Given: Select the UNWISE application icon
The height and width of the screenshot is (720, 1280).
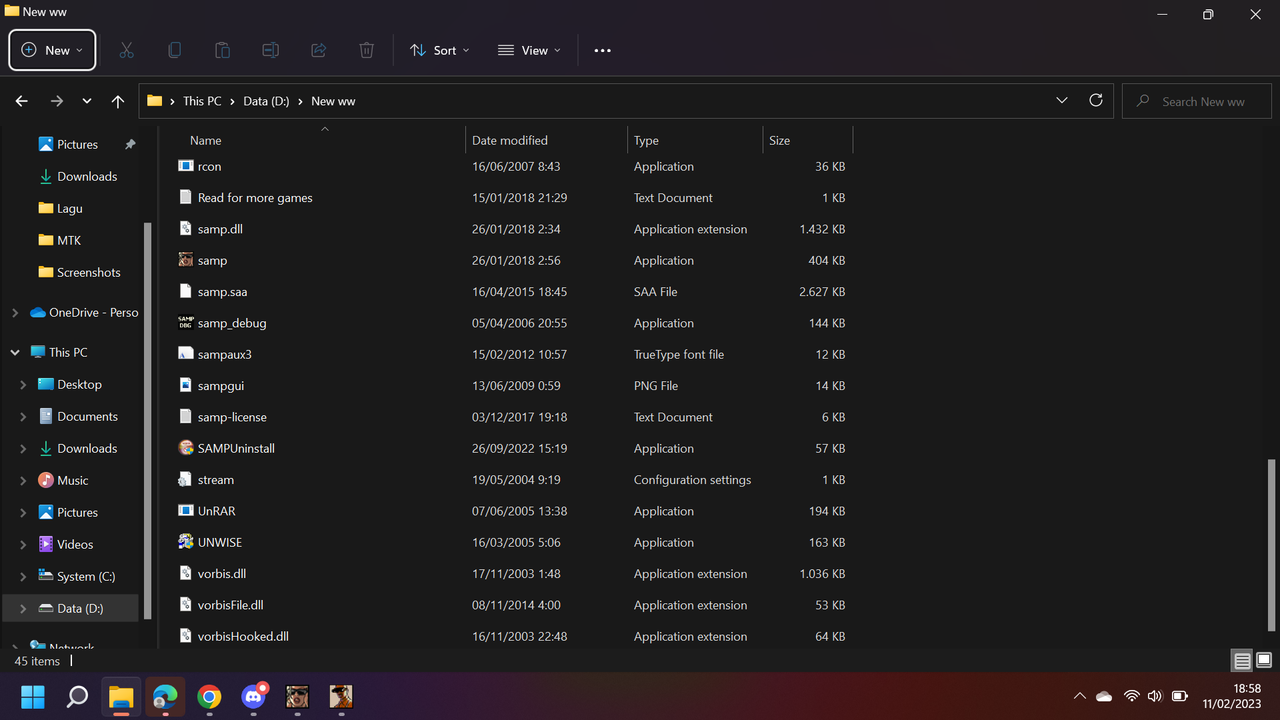Looking at the screenshot, I should [186, 542].
